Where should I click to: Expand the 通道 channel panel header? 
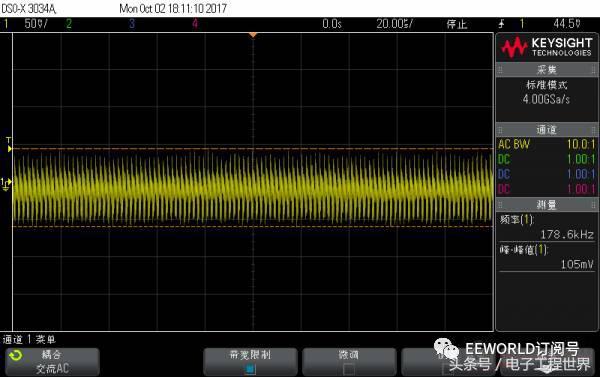point(547,130)
